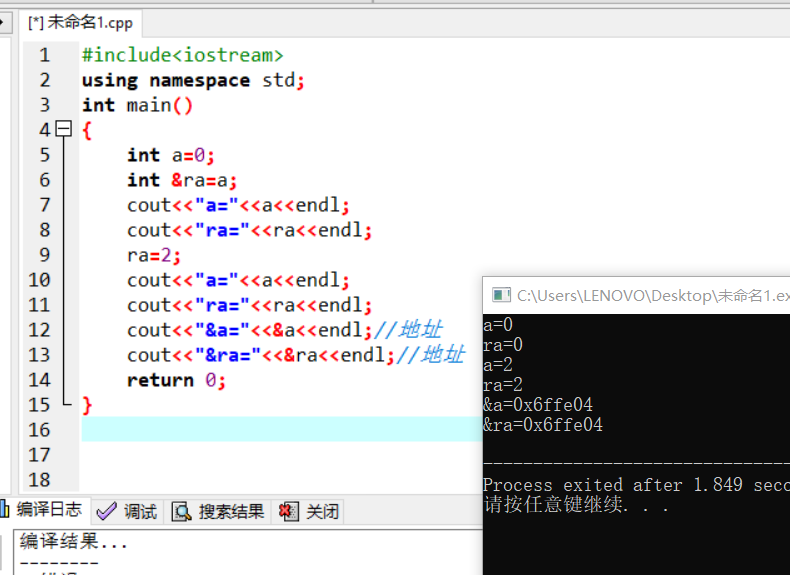Image resolution: width=790 pixels, height=575 pixels.
Task: Click the 'int a=0;' statement
Action: (x=171, y=155)
